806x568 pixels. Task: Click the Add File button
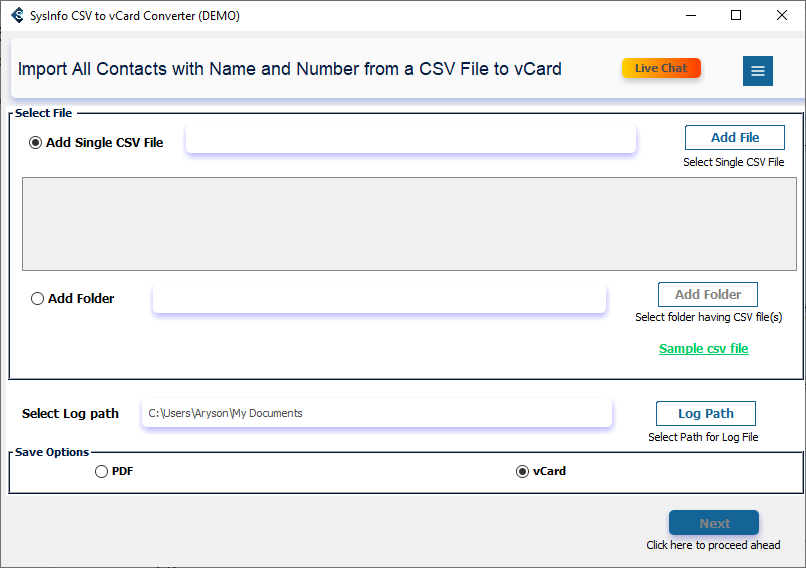click(734, 138)
